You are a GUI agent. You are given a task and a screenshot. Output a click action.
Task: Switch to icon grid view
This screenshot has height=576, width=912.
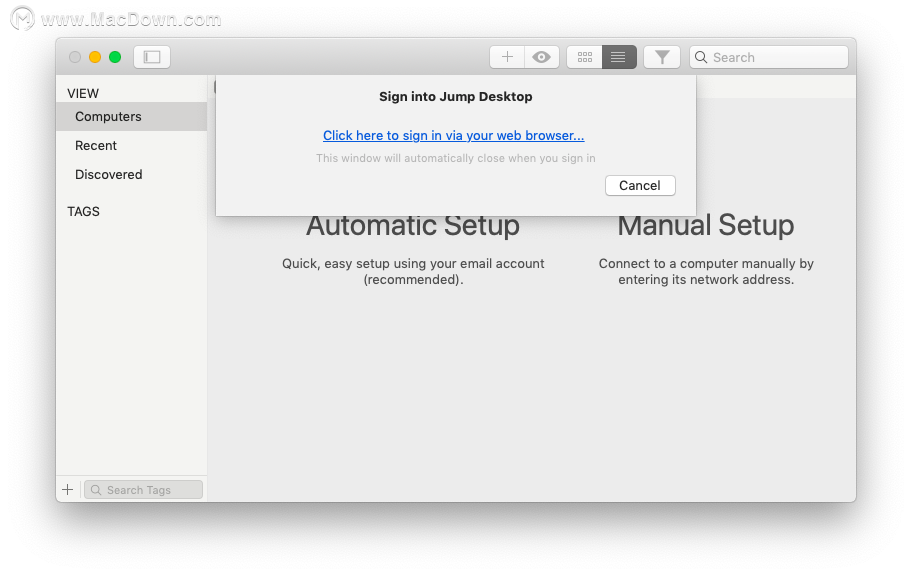pyautogui.click(x=585, y=57)
